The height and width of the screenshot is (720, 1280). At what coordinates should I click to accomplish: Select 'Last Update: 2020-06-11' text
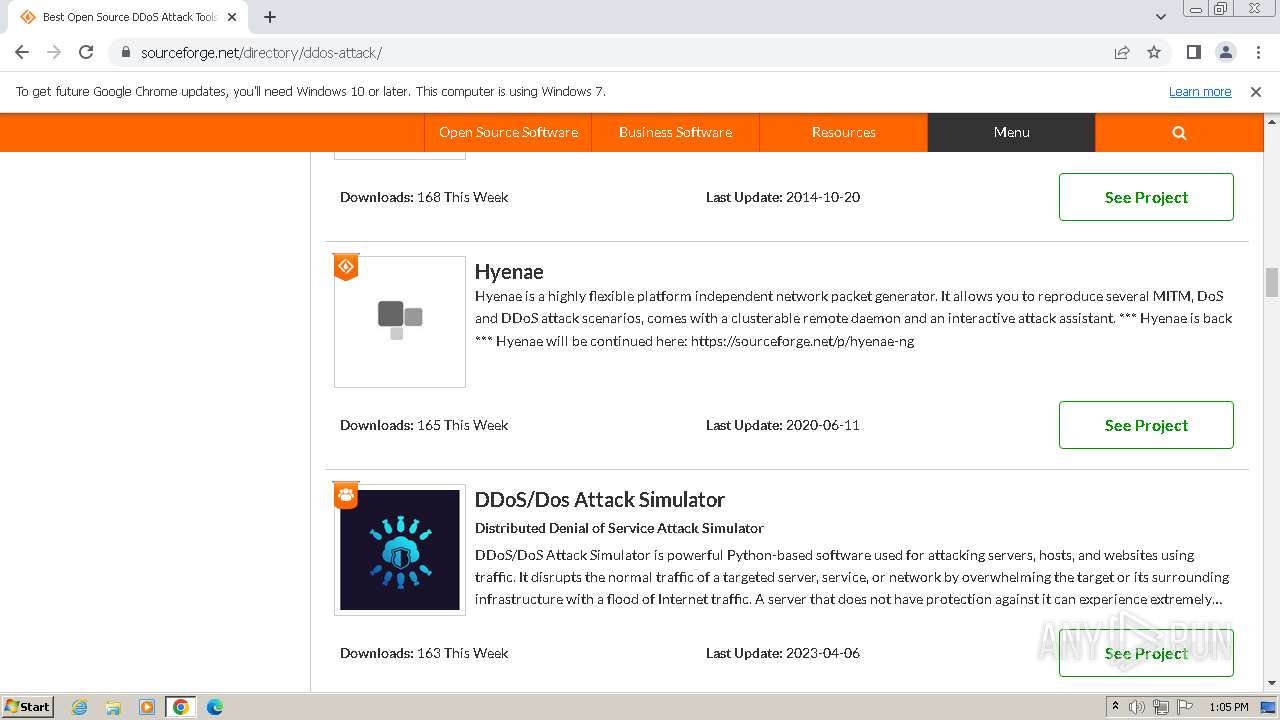[783, 425]
